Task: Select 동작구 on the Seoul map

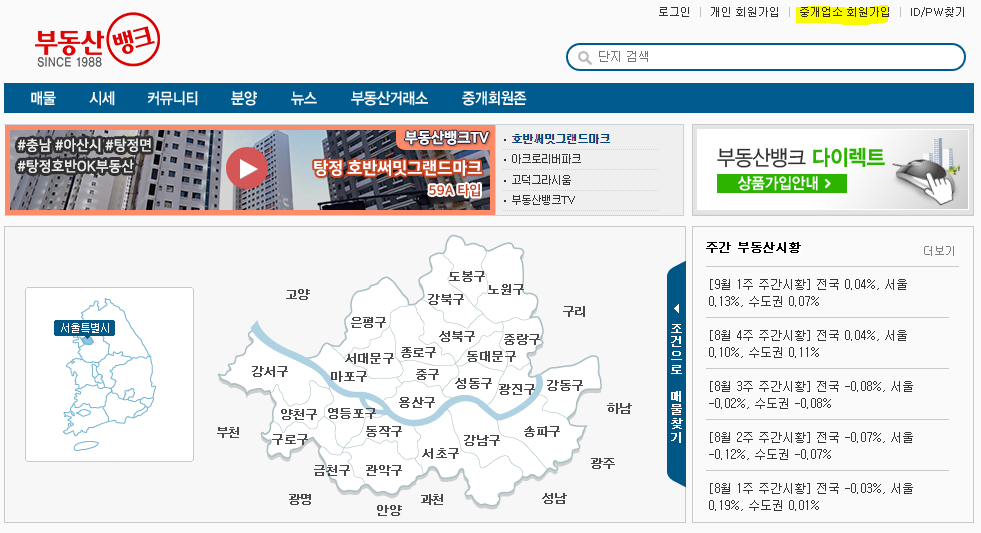Action: 384,431
